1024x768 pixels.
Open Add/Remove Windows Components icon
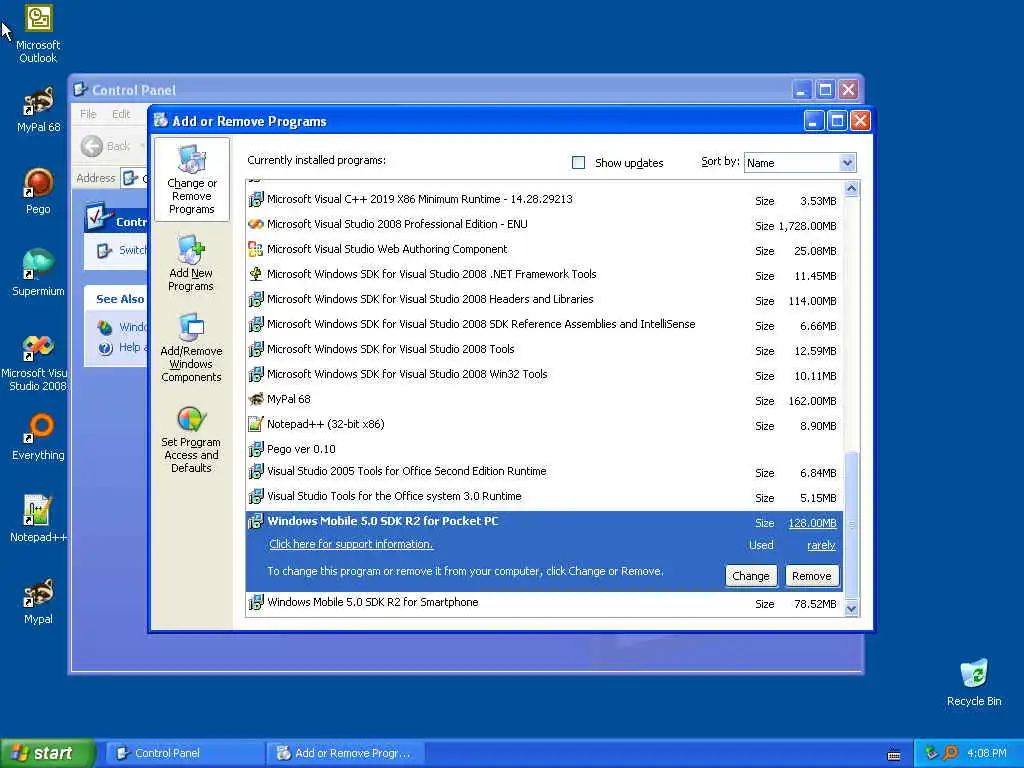click(191, 347)
